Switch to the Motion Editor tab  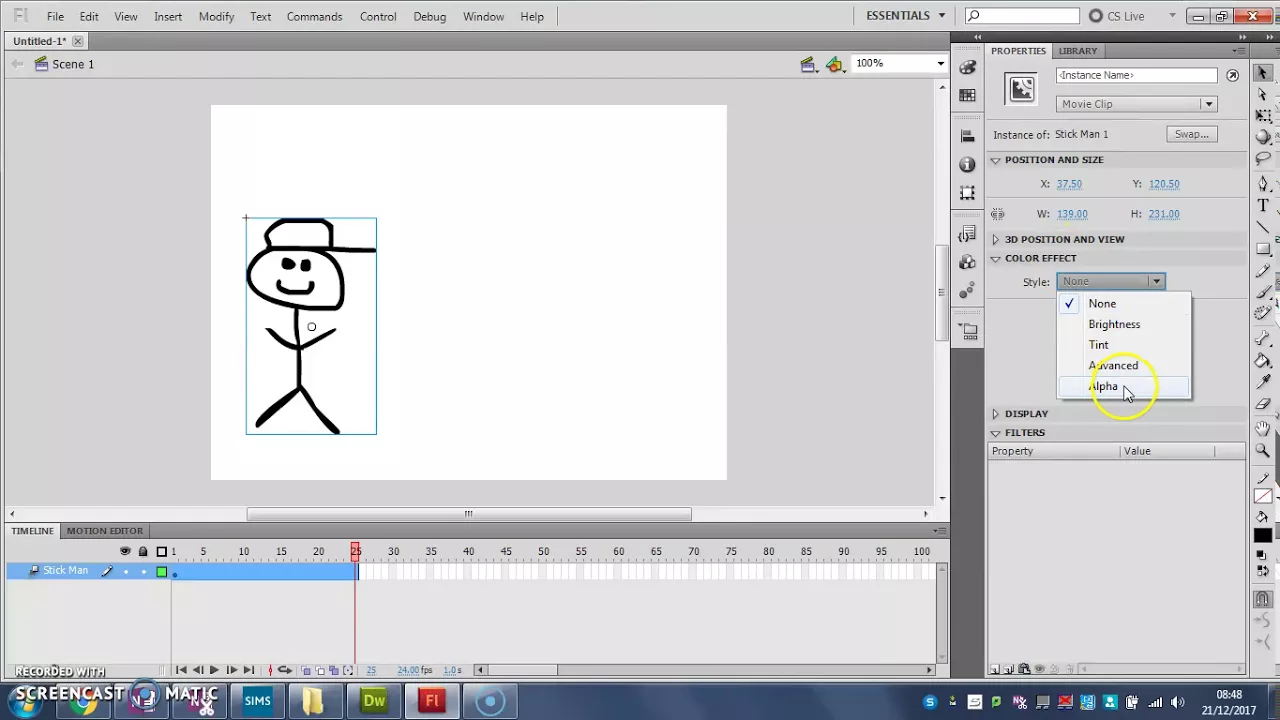tap(105, 531)
